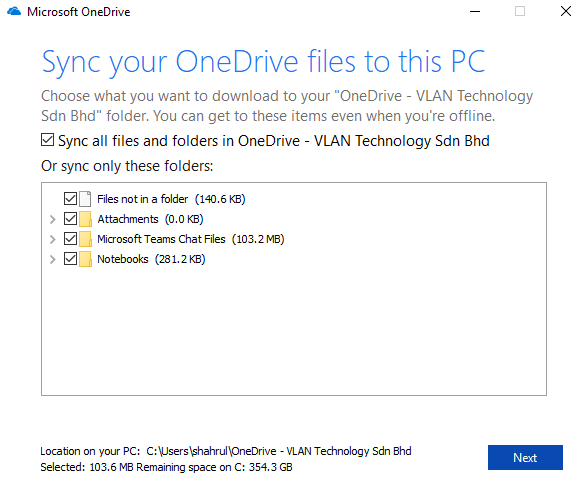This screenshot has width=582, height=486.
Task: Toggle the Microsoft Teams Chat Files checkbox
Action: [x=71, y=239]
